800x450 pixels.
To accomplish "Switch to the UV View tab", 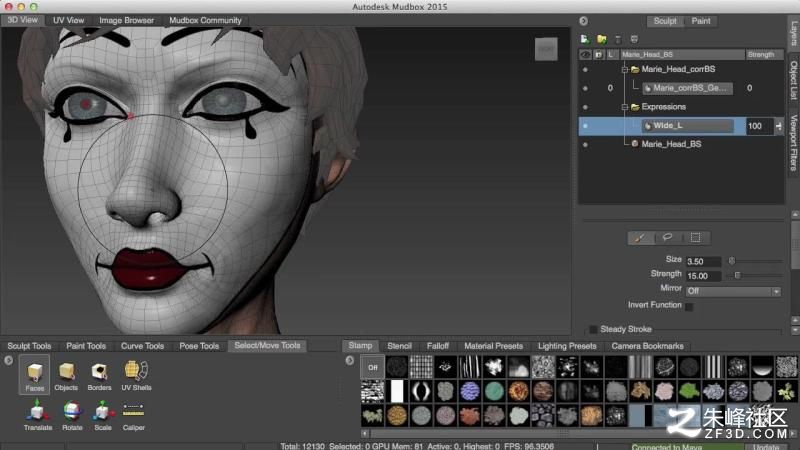I will (68, 20).
